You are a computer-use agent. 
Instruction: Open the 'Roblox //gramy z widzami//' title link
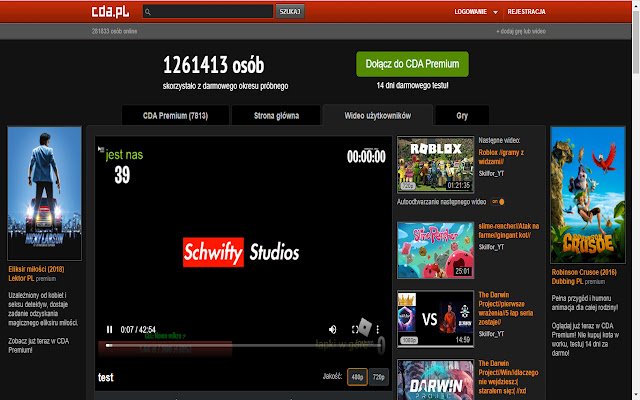click(x=501, y=157)
